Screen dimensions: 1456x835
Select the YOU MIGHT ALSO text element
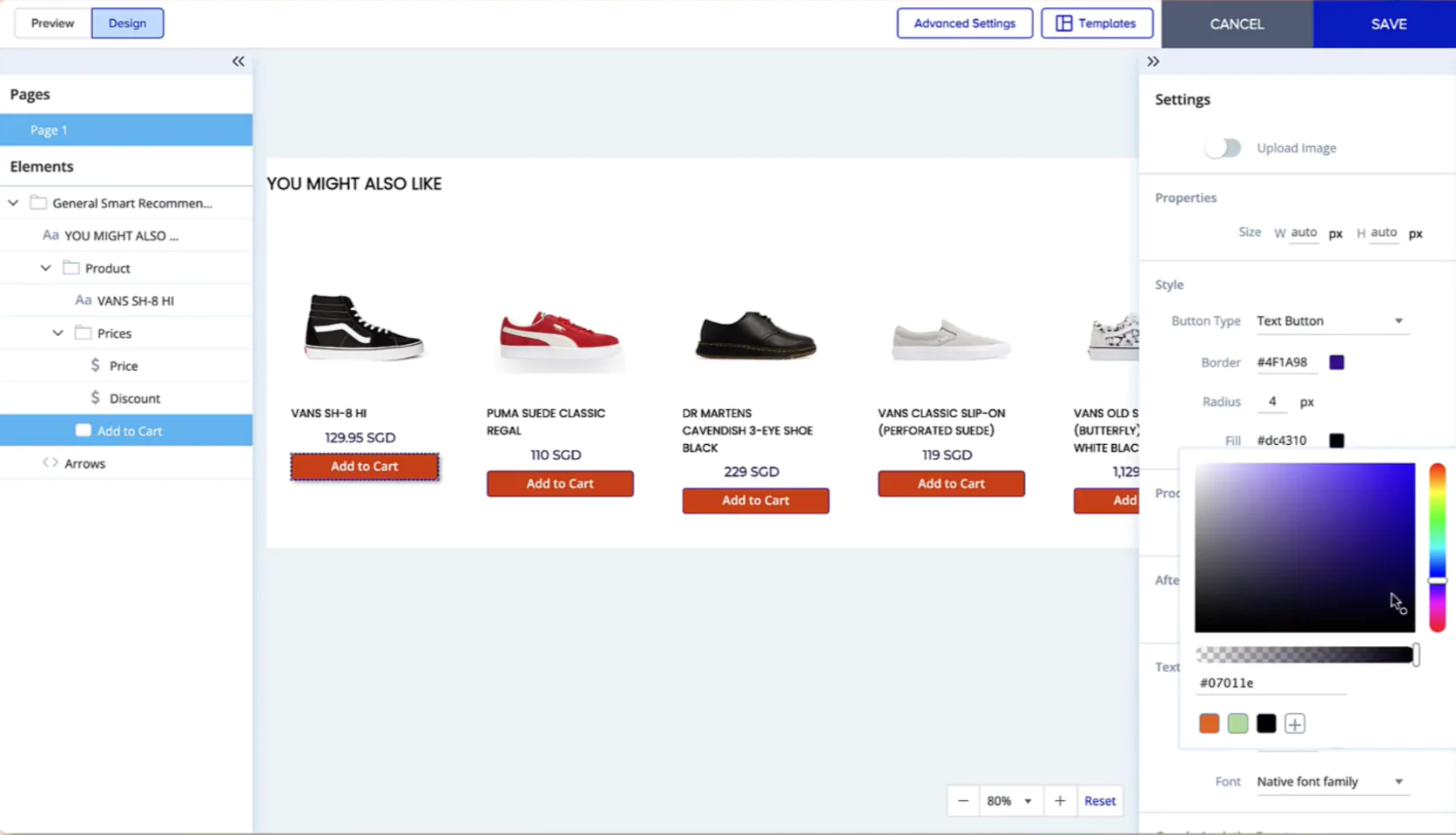126,235
